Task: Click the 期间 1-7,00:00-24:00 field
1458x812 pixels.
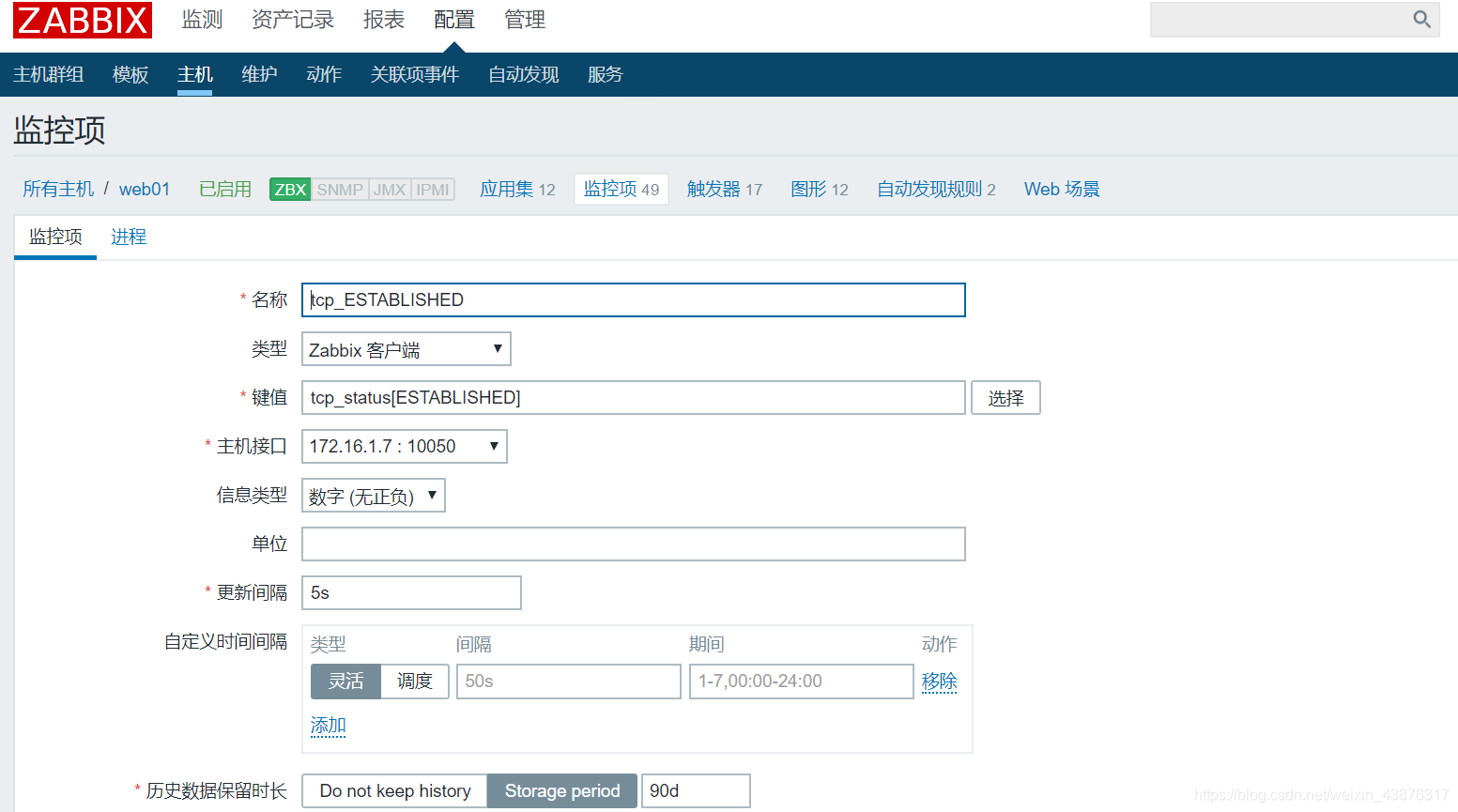Action: (802, 682)
